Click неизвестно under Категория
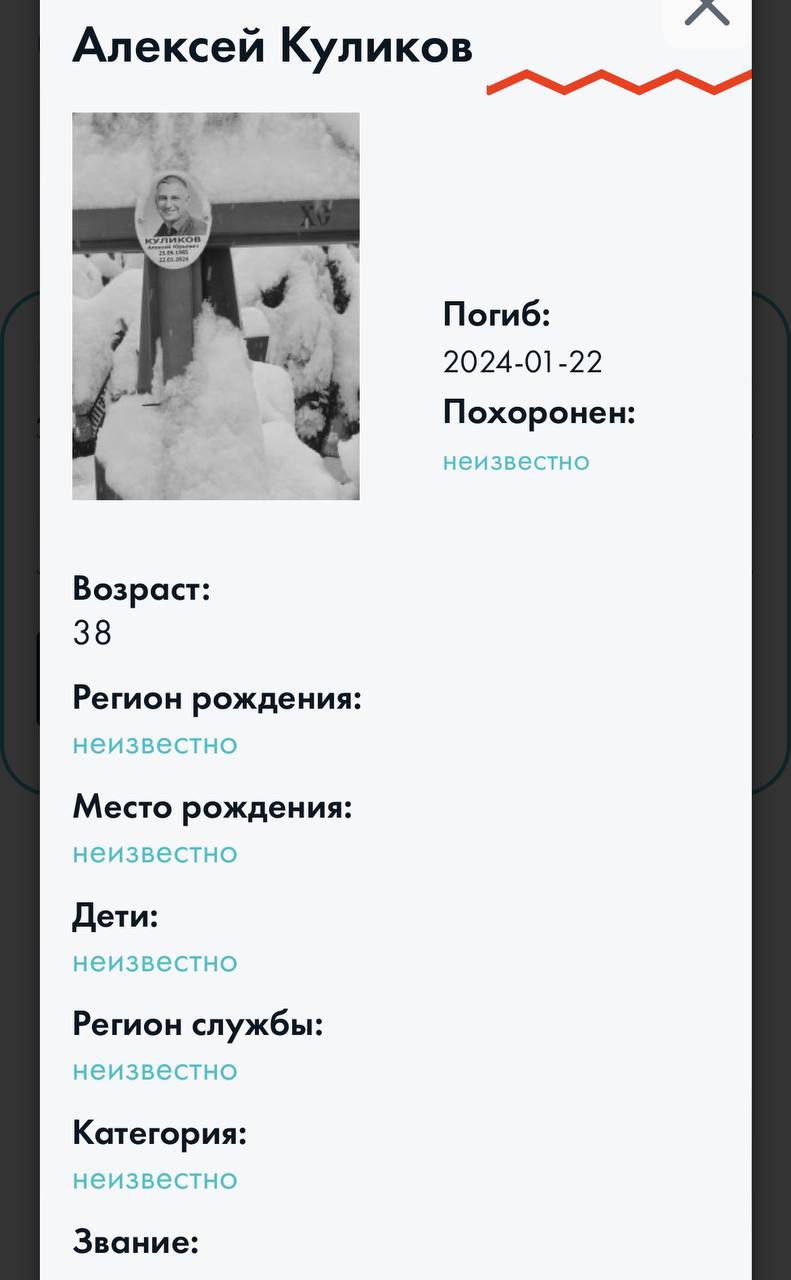The image size is (791, 1280). pyautogui.click(x=155, y=1179)
